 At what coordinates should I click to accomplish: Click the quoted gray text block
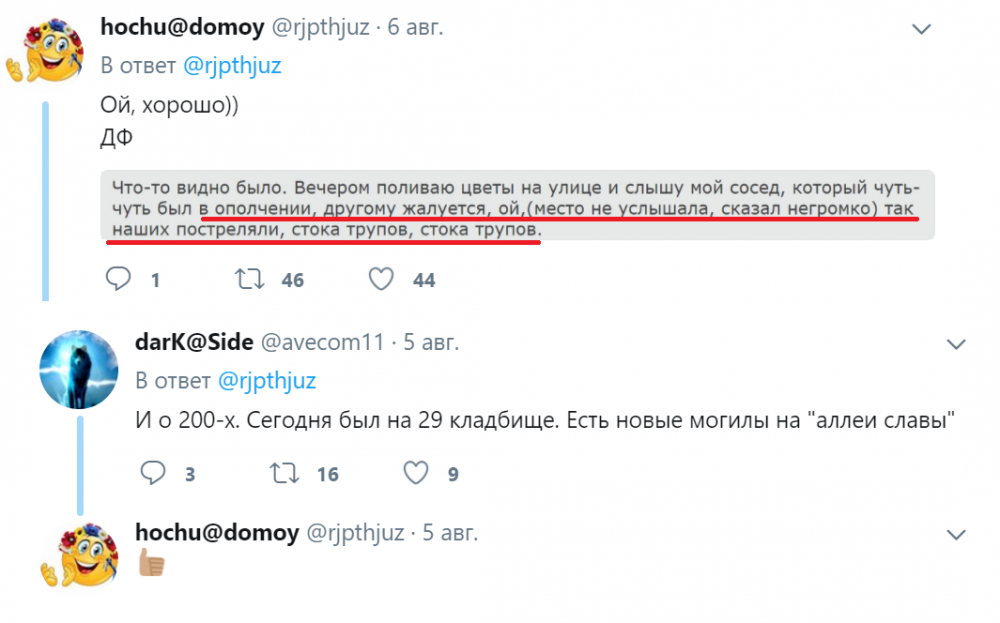click(x=518, y=206)
